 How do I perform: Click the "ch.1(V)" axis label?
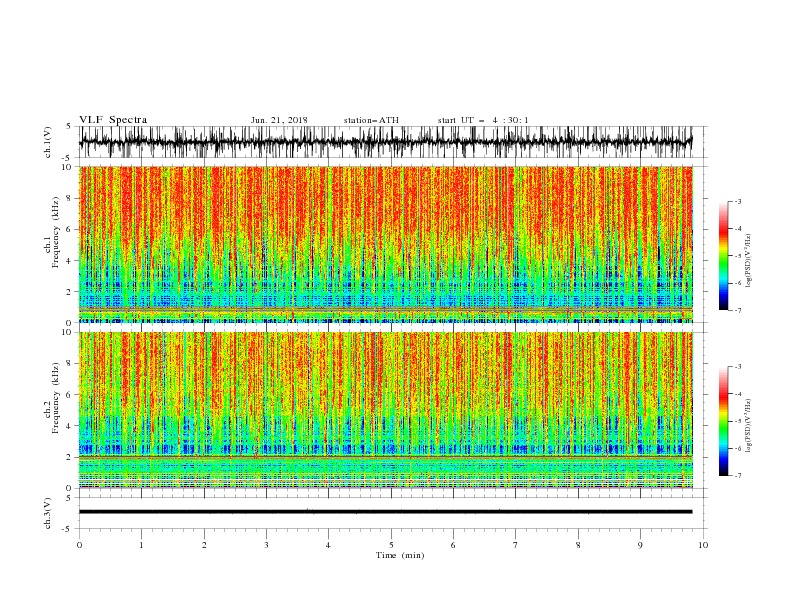[48, 142]
